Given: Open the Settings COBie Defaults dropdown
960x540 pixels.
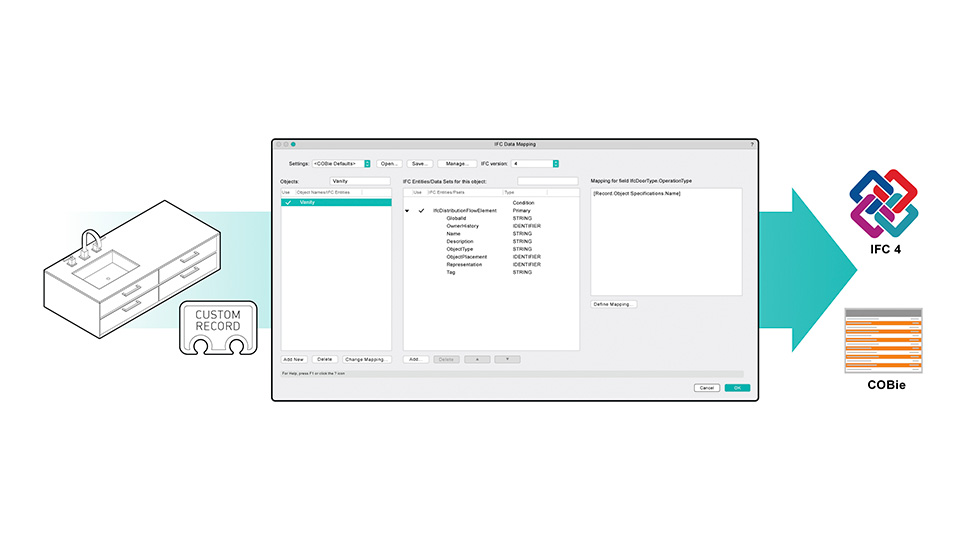Looking at the screenshot, I should pyautogui.click(x=341, y=164).
